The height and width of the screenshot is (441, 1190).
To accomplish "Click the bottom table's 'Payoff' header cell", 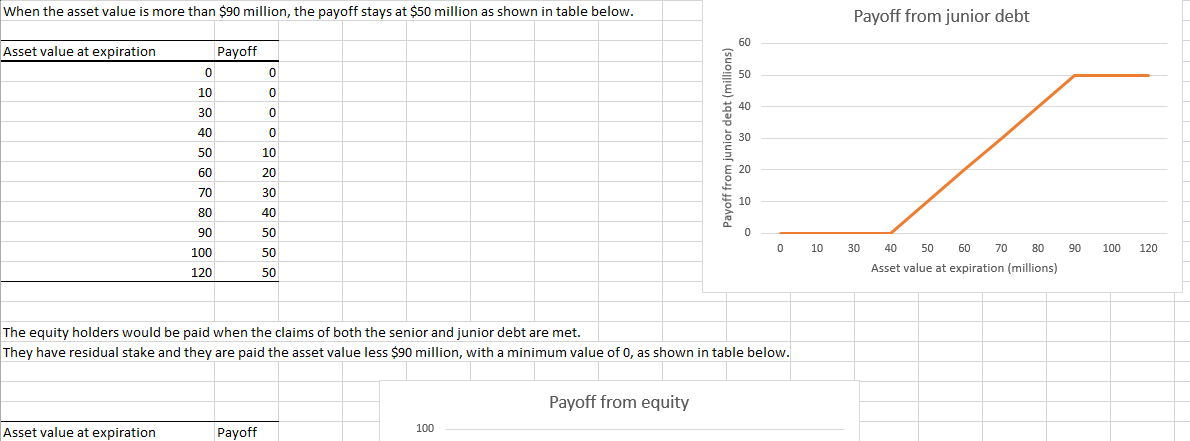I will (x=236, y=432).
